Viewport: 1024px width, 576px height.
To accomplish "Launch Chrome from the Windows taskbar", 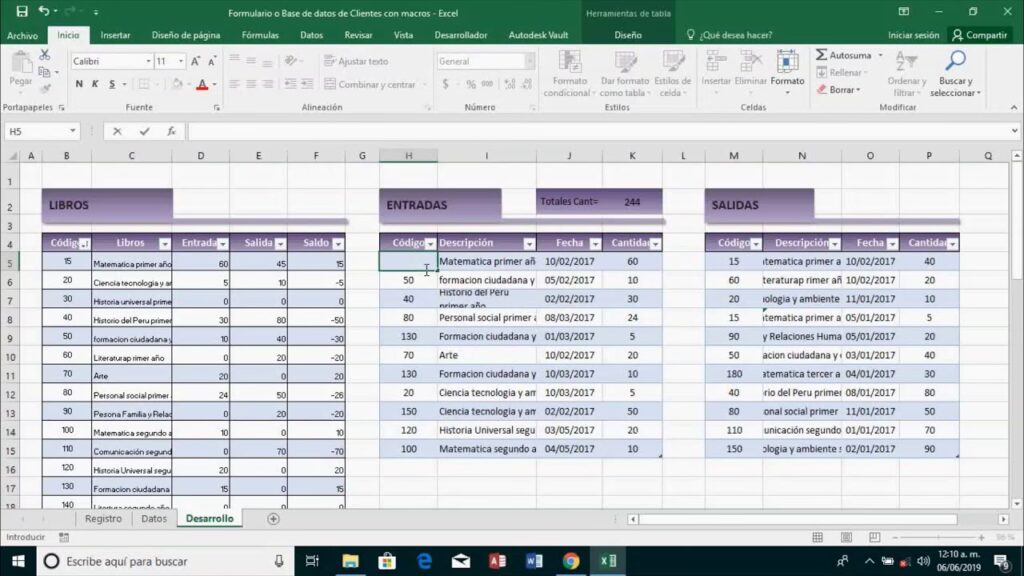I will click(x=570, y=561).
